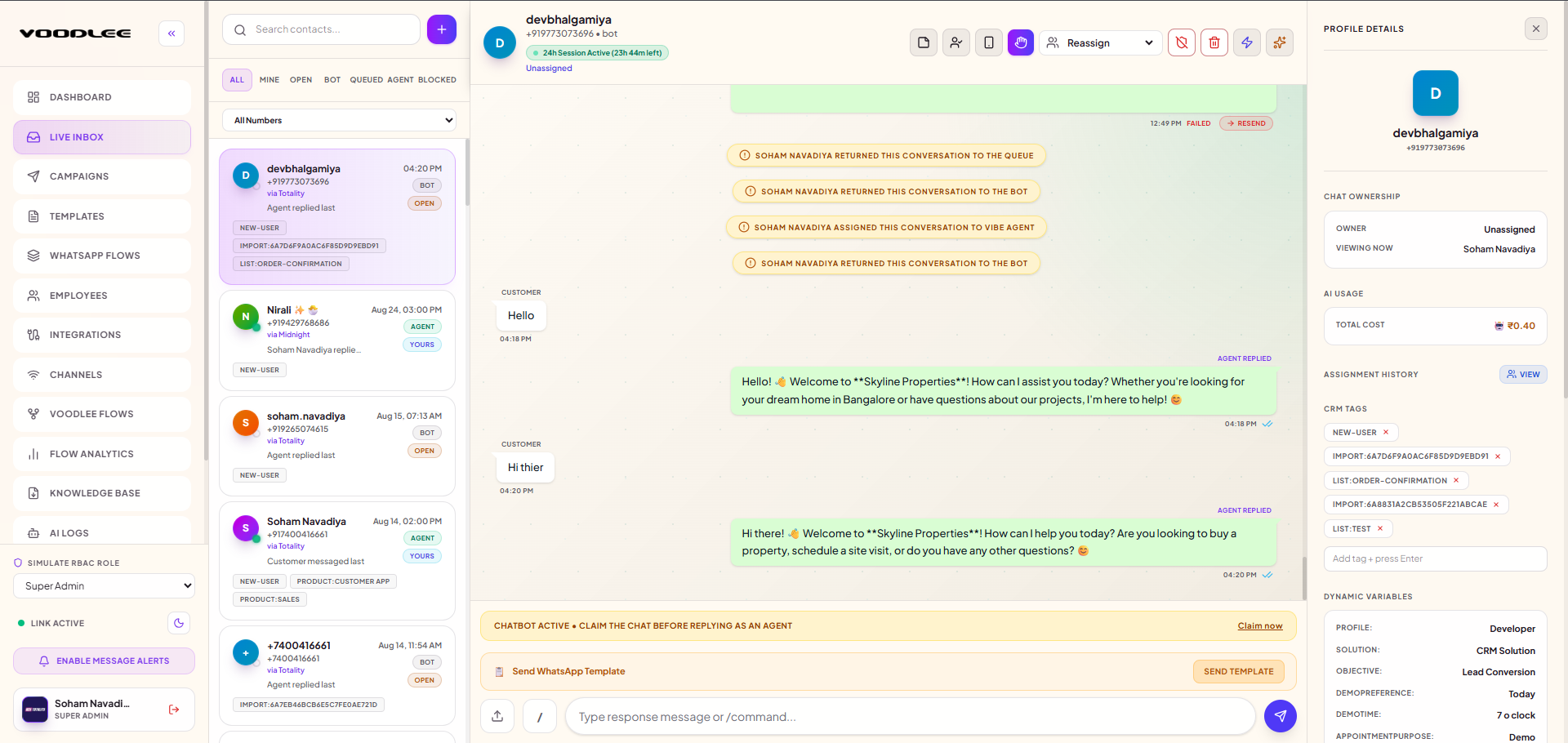Click the purple hand claim icon
The image size is (1568, 743).
tap(1021, 42)
